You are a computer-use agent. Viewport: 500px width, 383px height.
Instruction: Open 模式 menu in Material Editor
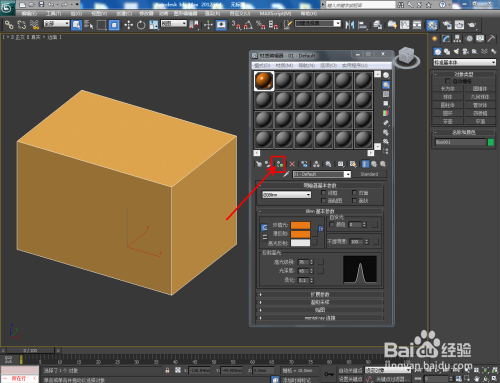[x=262, y=65]
